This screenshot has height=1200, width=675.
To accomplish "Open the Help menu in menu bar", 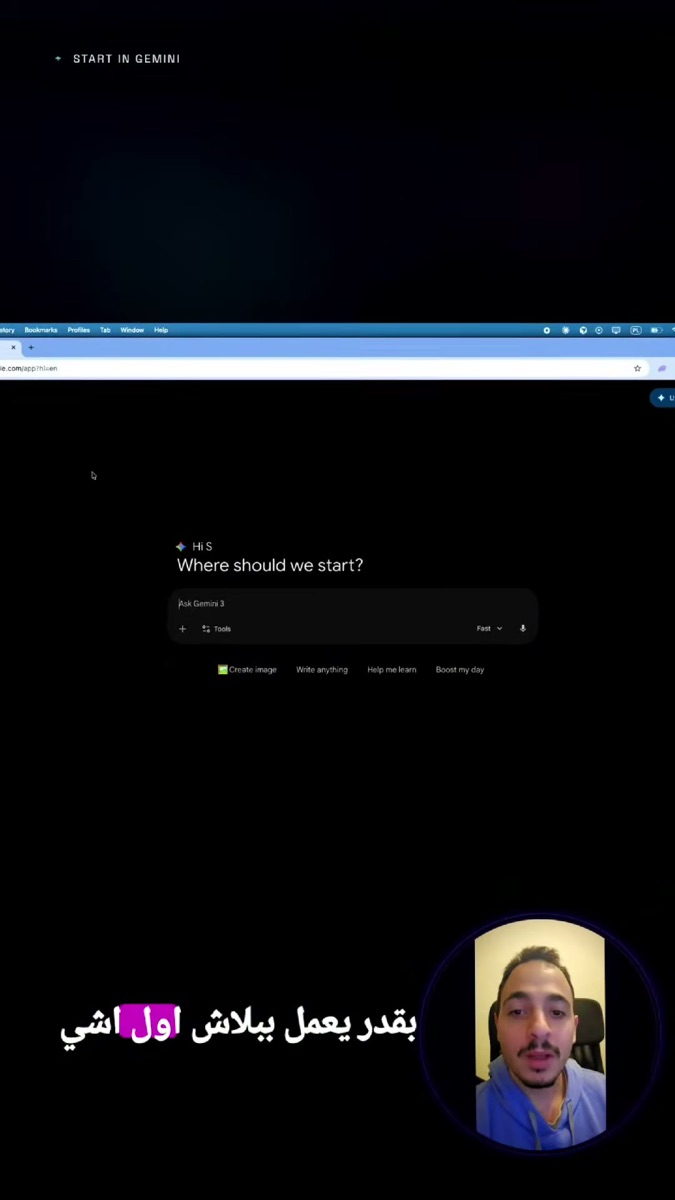I will [x=161, y=330].
